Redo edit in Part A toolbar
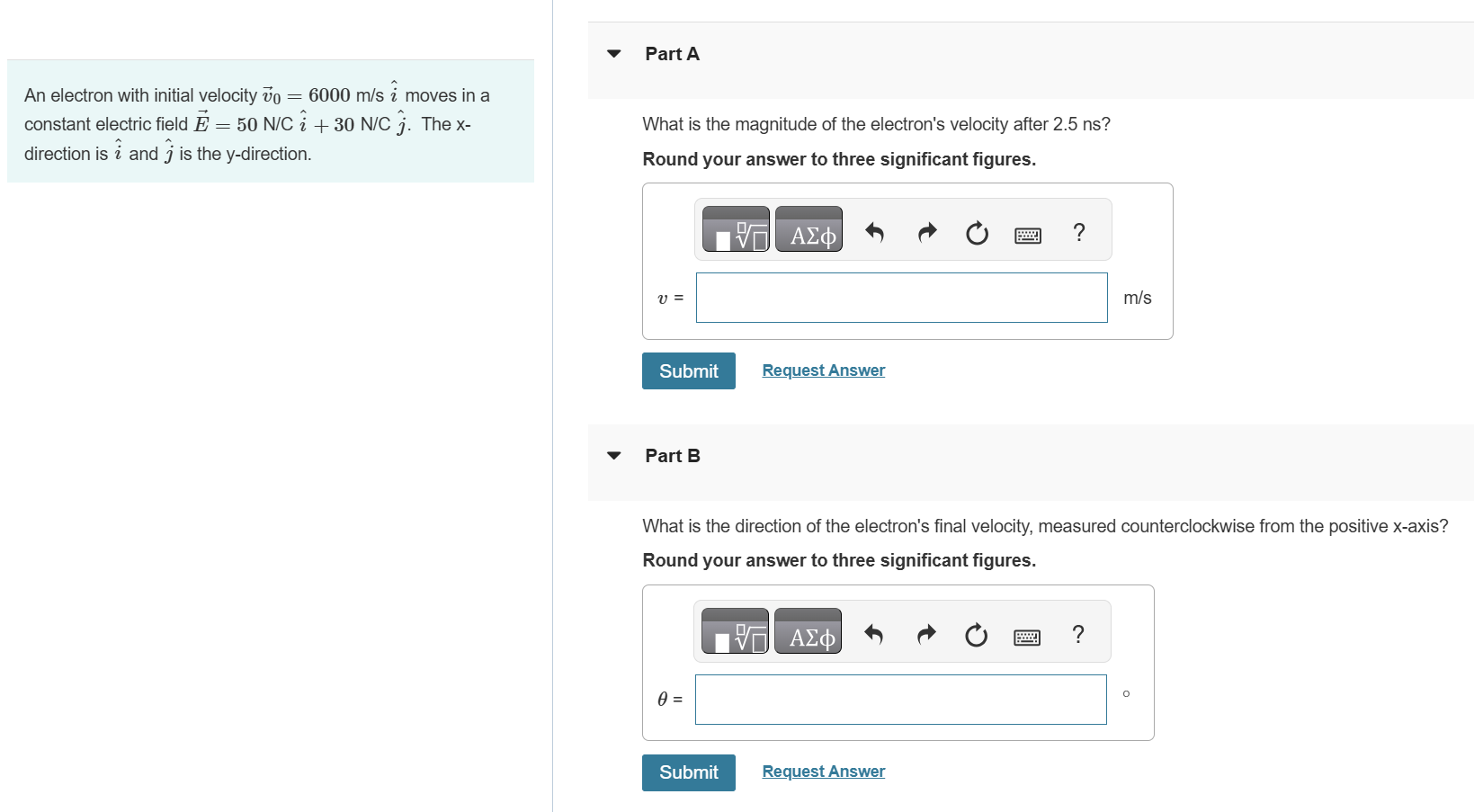Image resolution: width=1474 pixels, height=812 pixels. 927,234
